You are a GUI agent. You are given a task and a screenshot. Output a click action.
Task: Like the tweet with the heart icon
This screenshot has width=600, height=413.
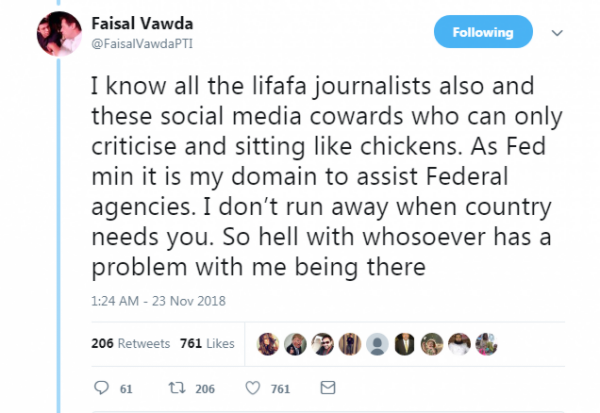click(x=253, y=386)
